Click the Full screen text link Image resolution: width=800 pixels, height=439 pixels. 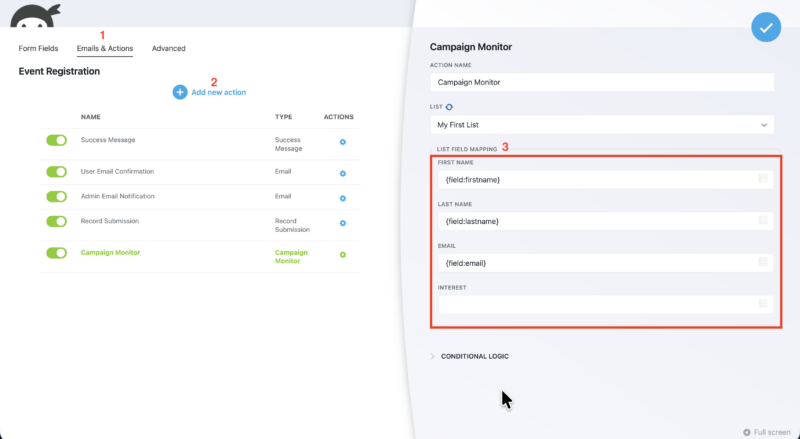pyautogui.click(x=772, y=432)
